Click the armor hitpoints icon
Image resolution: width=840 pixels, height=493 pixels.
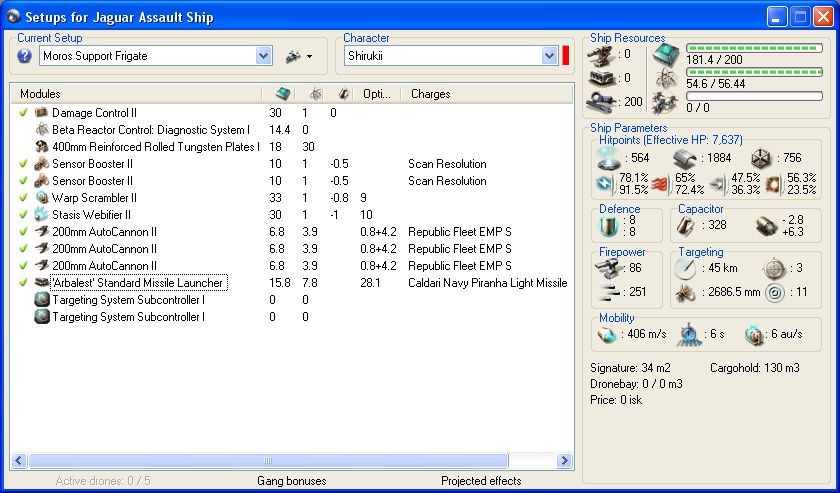685,158
